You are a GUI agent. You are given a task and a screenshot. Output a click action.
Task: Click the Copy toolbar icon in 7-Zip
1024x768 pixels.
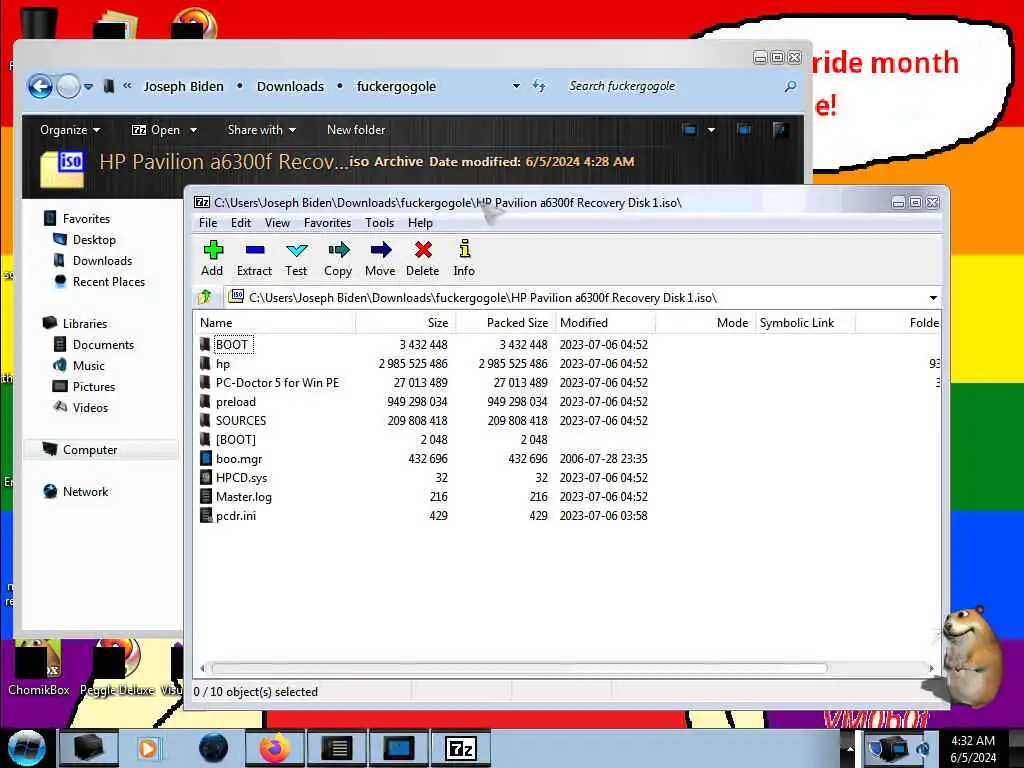coord(338,258)
